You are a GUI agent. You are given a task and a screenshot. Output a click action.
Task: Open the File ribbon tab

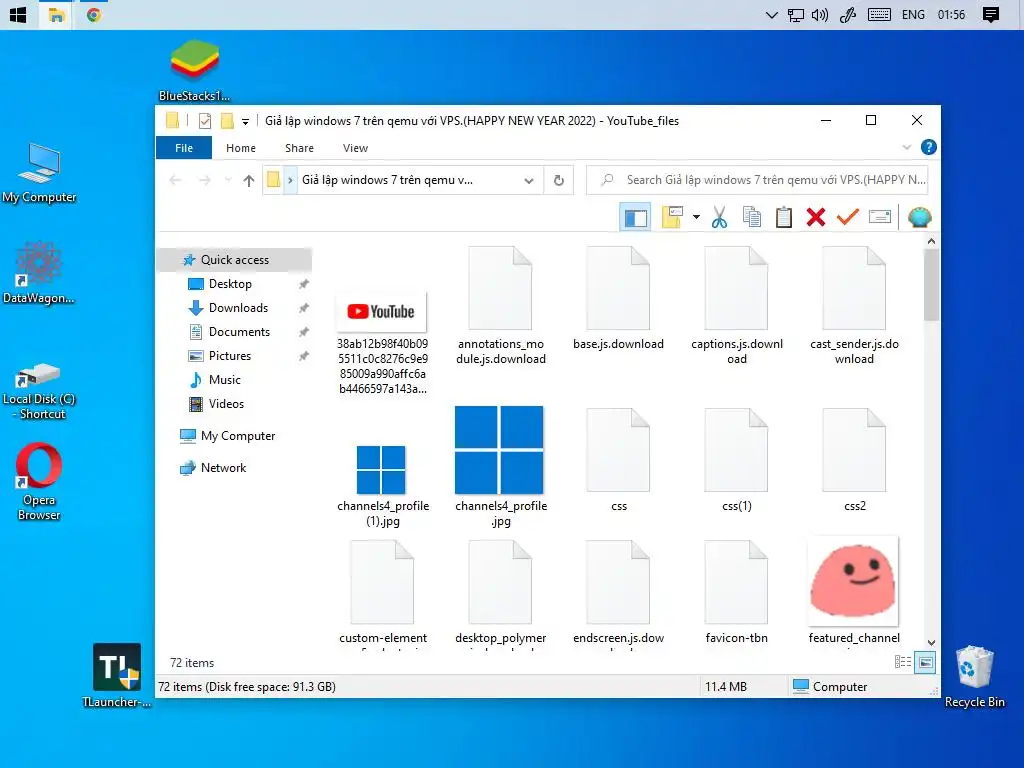(184, 148)
